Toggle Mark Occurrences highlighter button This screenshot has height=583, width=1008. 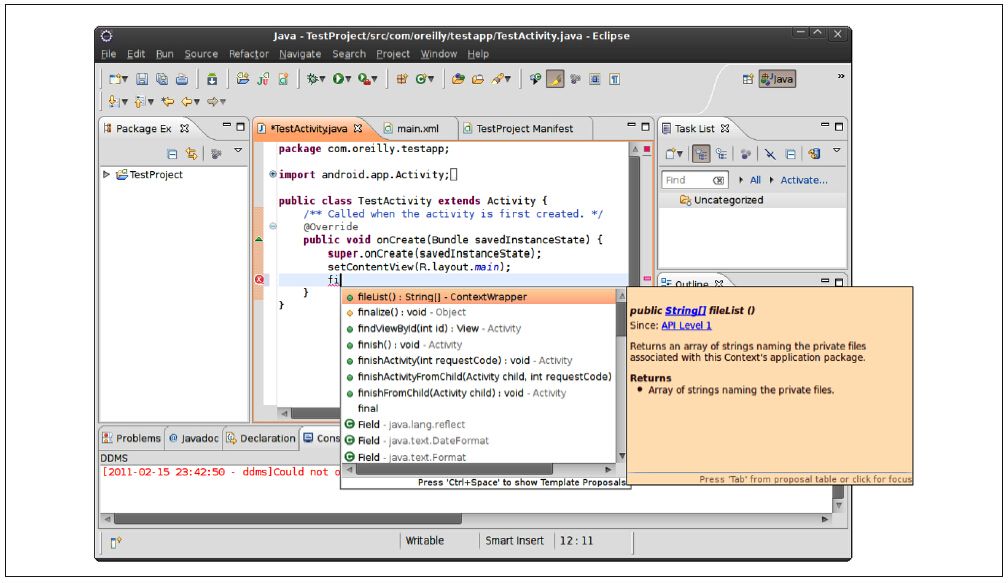555,79
